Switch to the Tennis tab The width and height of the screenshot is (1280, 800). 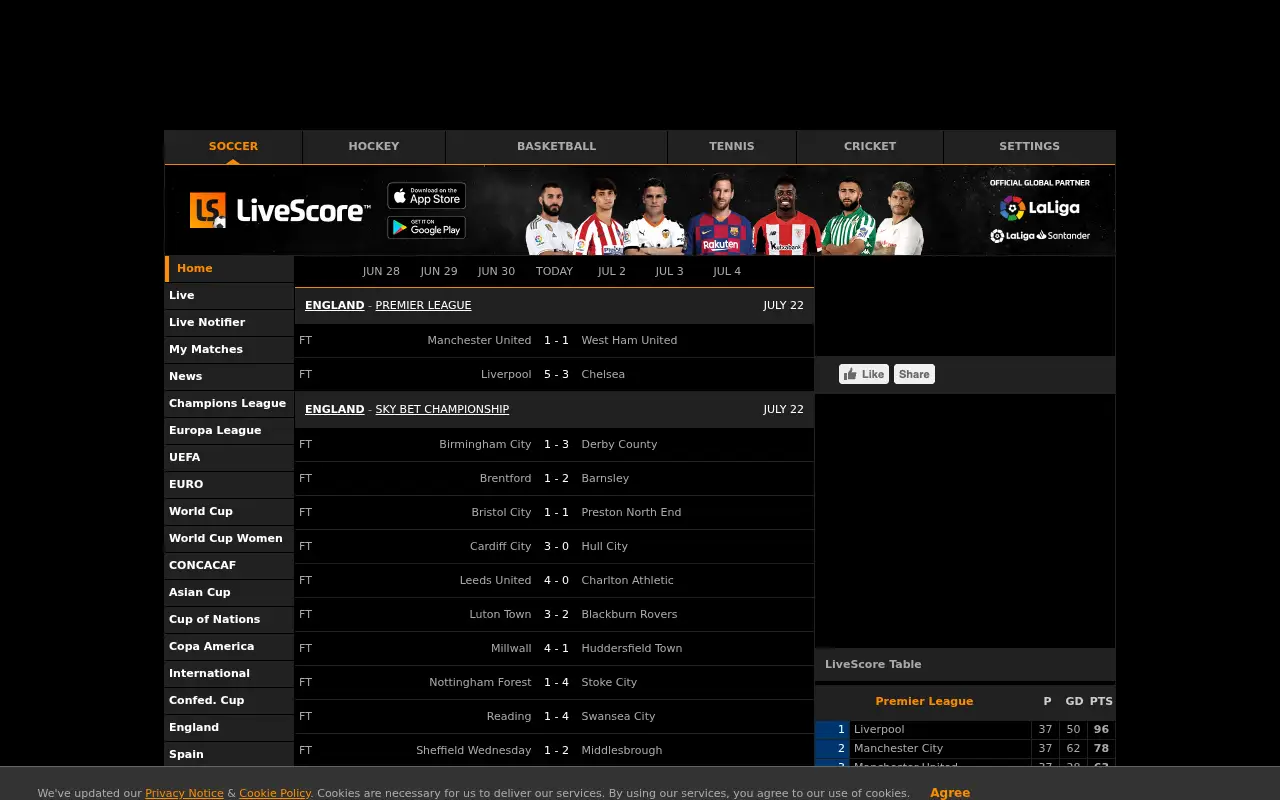(732, 146)
